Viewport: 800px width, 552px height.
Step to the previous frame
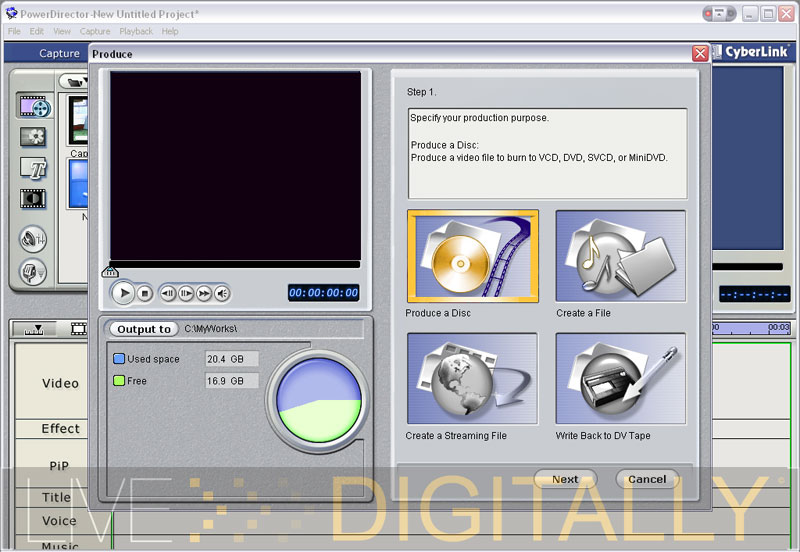(168, 293)
